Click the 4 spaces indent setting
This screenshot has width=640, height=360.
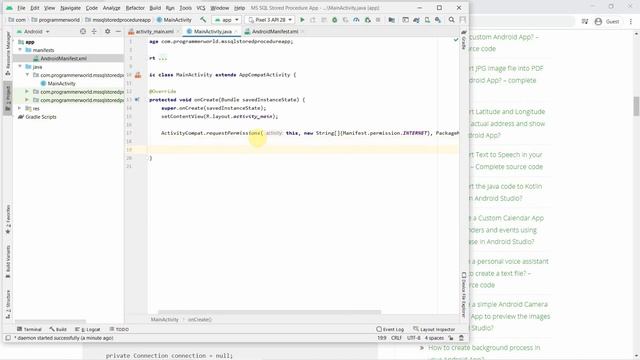click(x=434, y=338)
